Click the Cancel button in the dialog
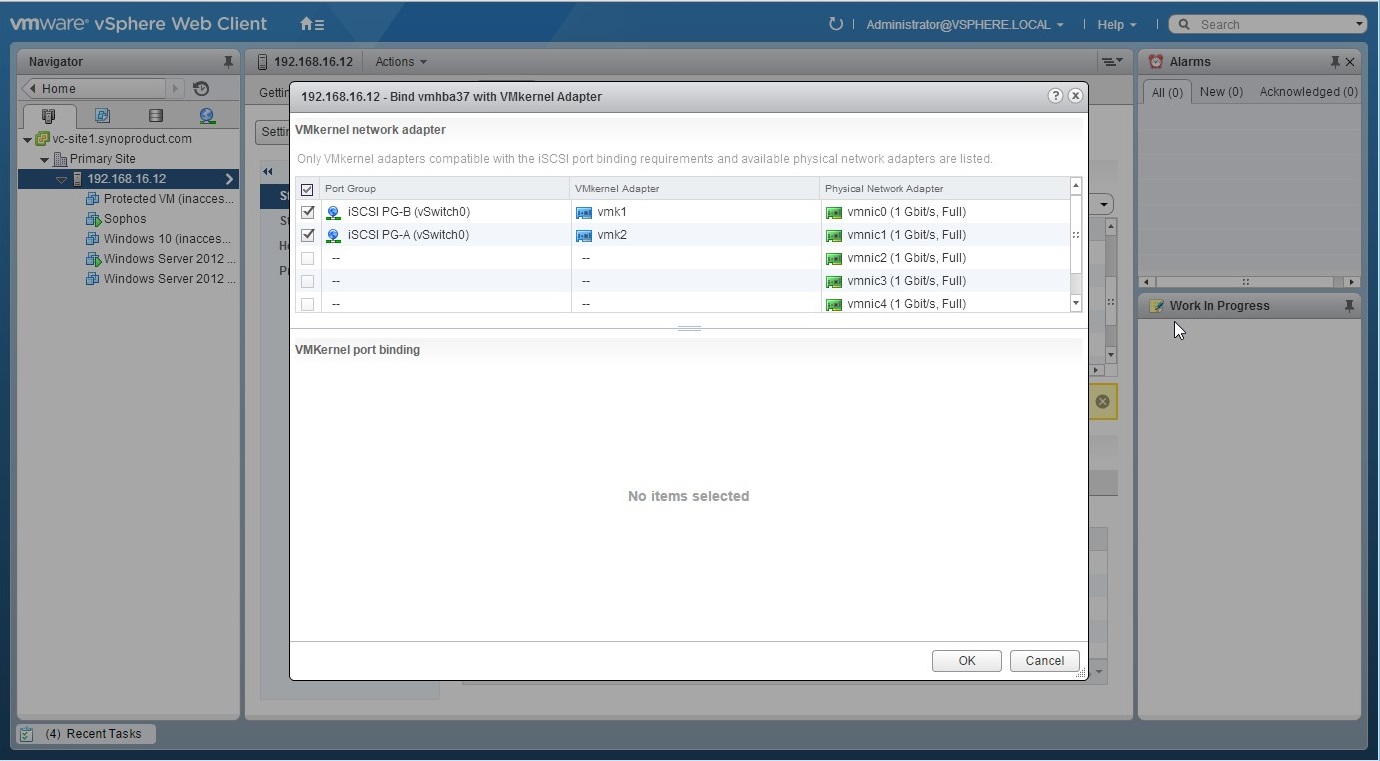 pyautogui.click(x=1044, y=660)
